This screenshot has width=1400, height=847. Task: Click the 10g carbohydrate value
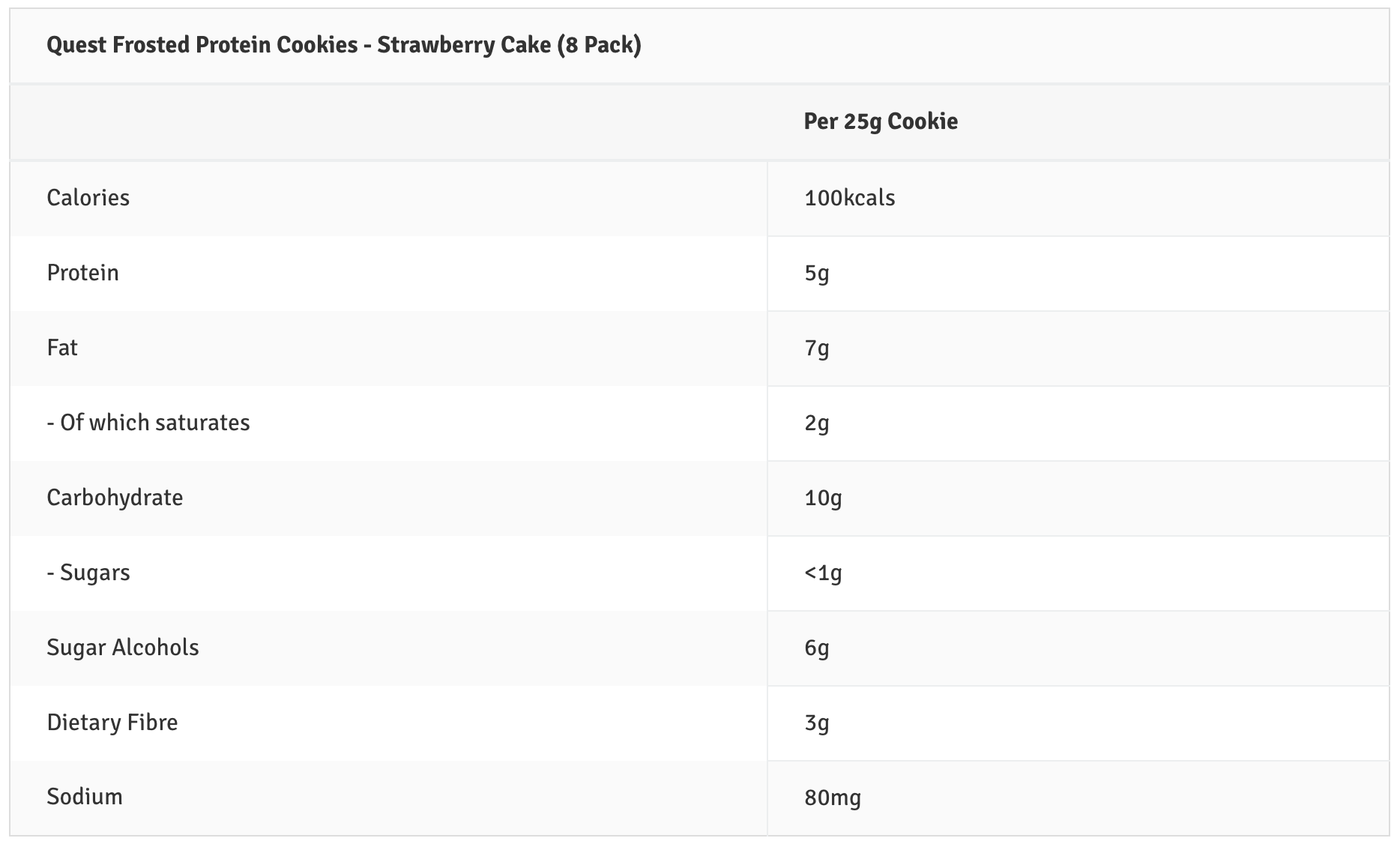click(x=823, y=498)
